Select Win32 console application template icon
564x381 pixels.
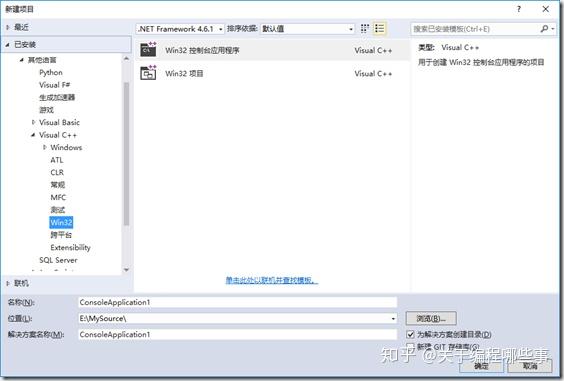point(148,49)
